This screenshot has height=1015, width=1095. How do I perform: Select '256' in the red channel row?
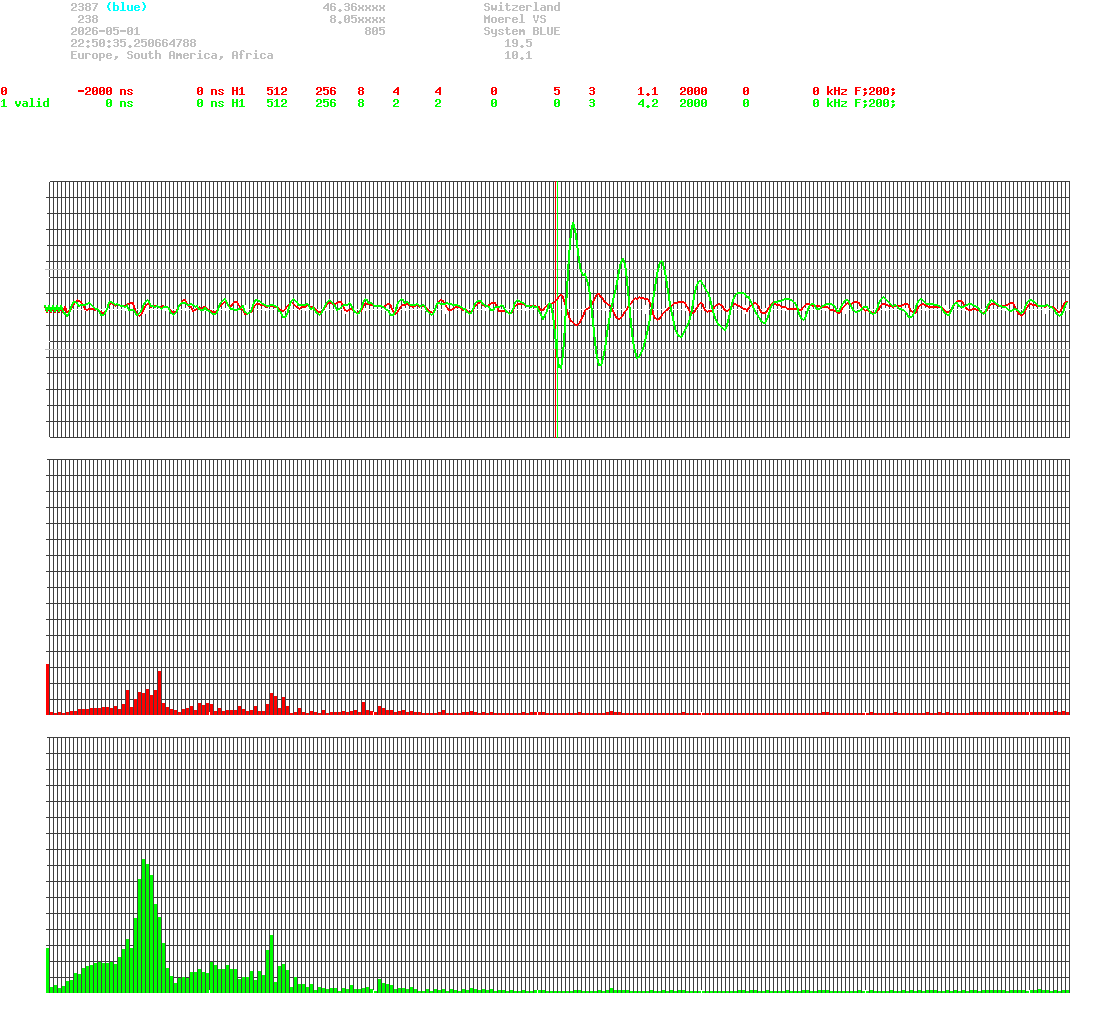click(x=326, y=92)
